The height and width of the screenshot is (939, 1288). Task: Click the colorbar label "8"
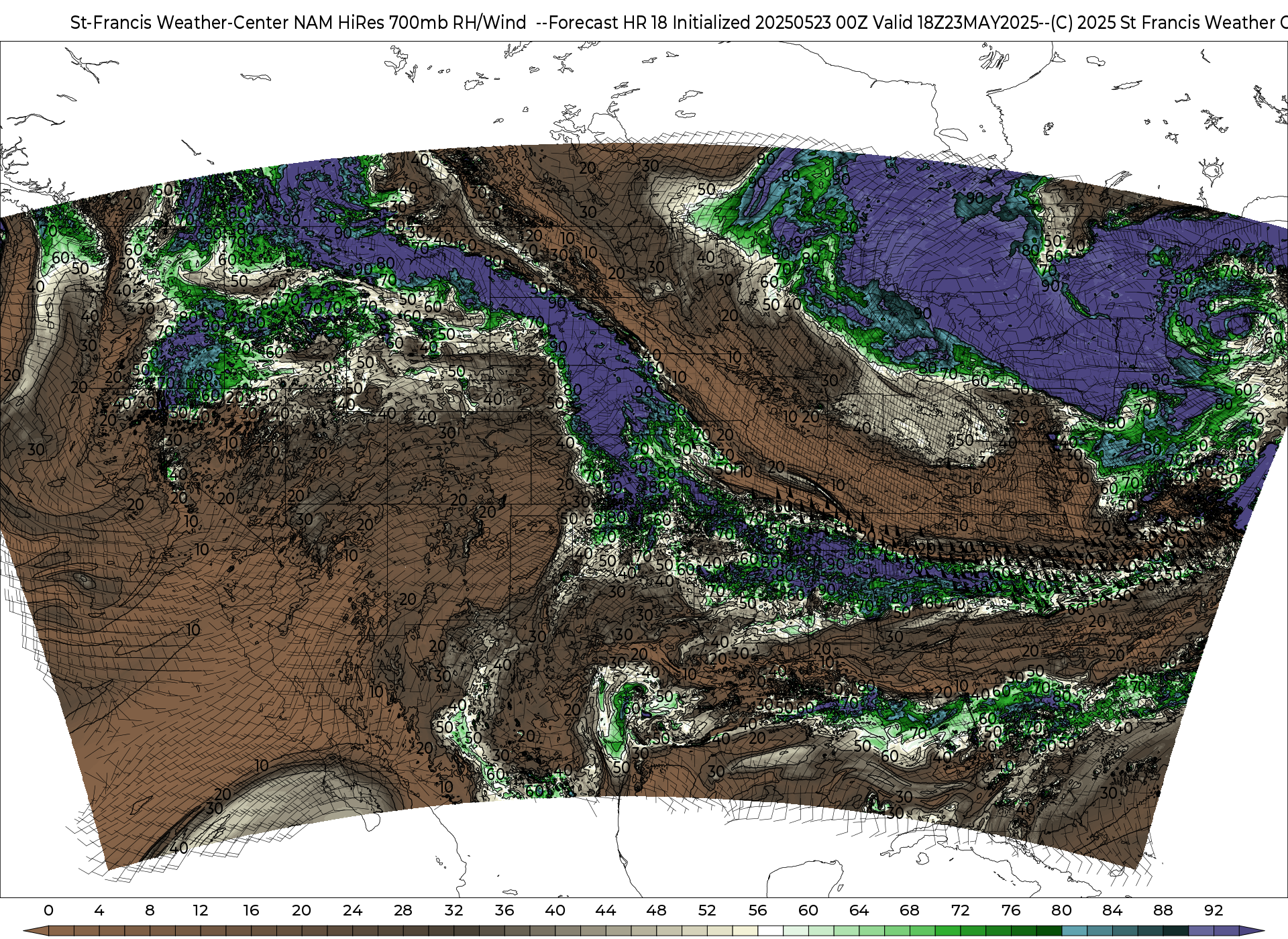point(150,910)
